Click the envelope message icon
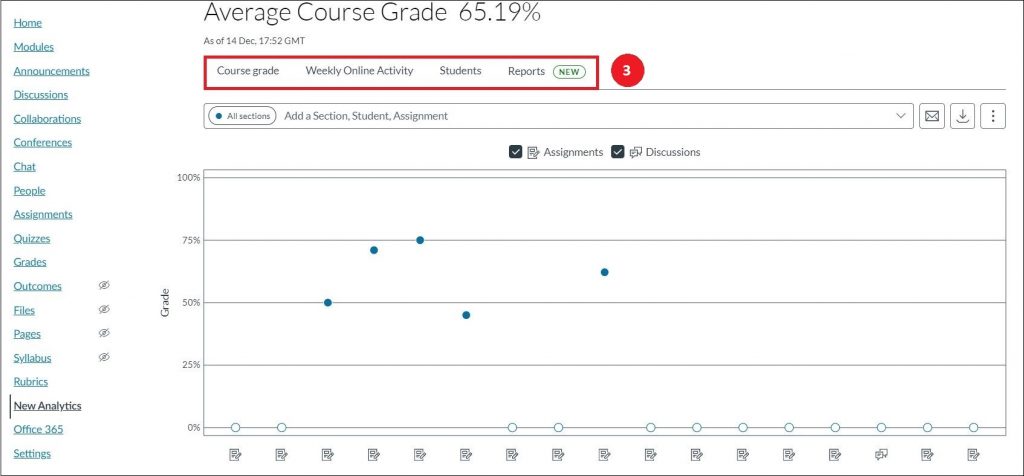1024x476 pixels. coord(931,116)
